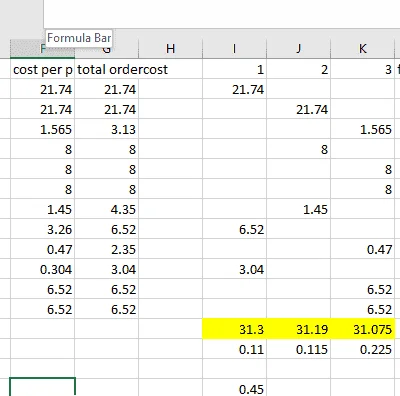Select the 4.35 cell in column G
The height and width of the screenshot is (396, 400).
[106, 209]
